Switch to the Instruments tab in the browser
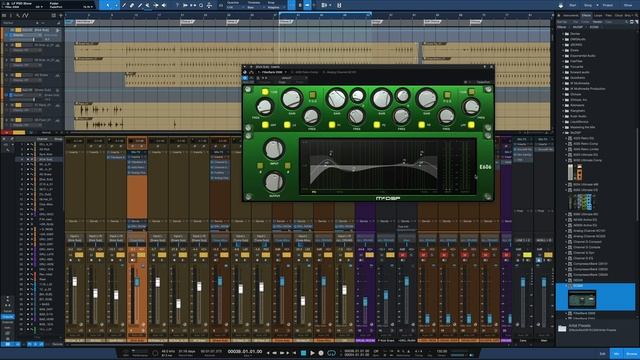The height and width of the screenshot is (360, 640). tap(571, 16)
